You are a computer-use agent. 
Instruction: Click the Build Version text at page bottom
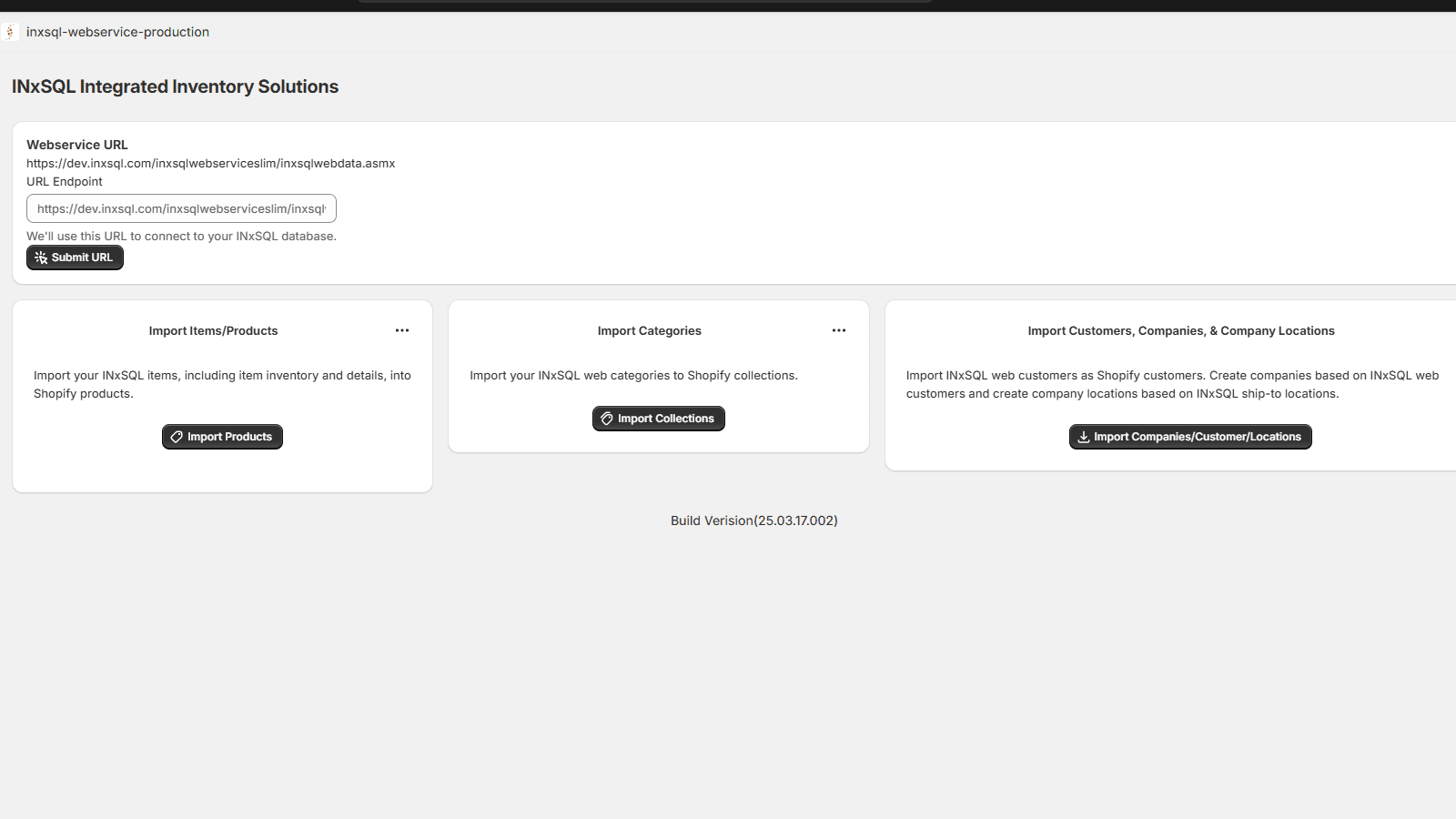pyautogui.click(x=753, y=521)
